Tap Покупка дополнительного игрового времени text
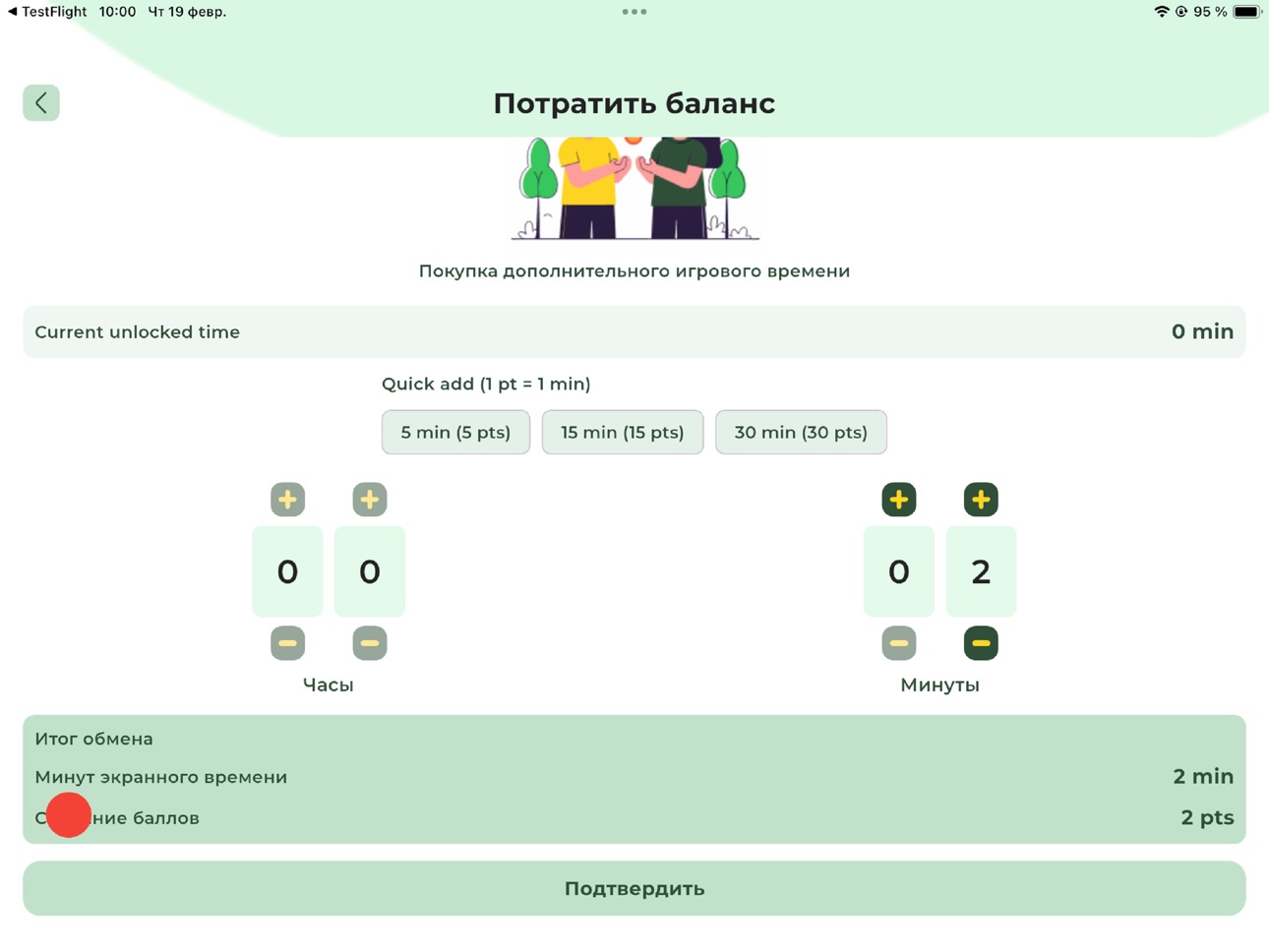Screen dimensions: 1269x952 coord(634,271)
